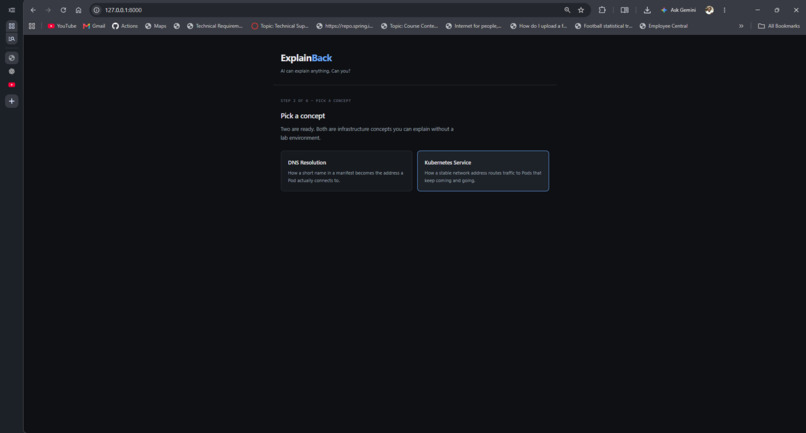Open the YouTube bookmark

point(62,26)
